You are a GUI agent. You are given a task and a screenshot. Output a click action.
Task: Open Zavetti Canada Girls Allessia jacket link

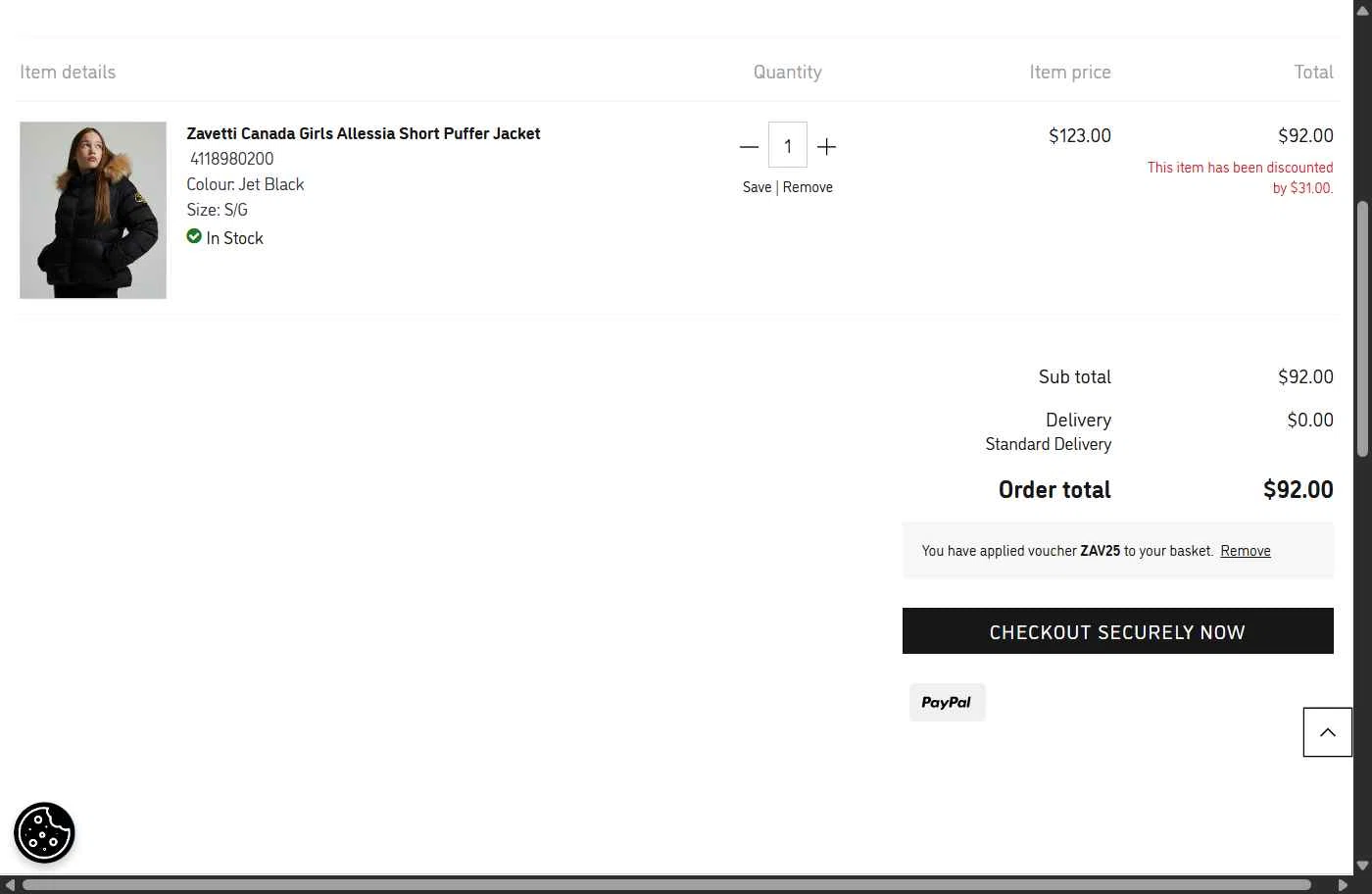364,133
